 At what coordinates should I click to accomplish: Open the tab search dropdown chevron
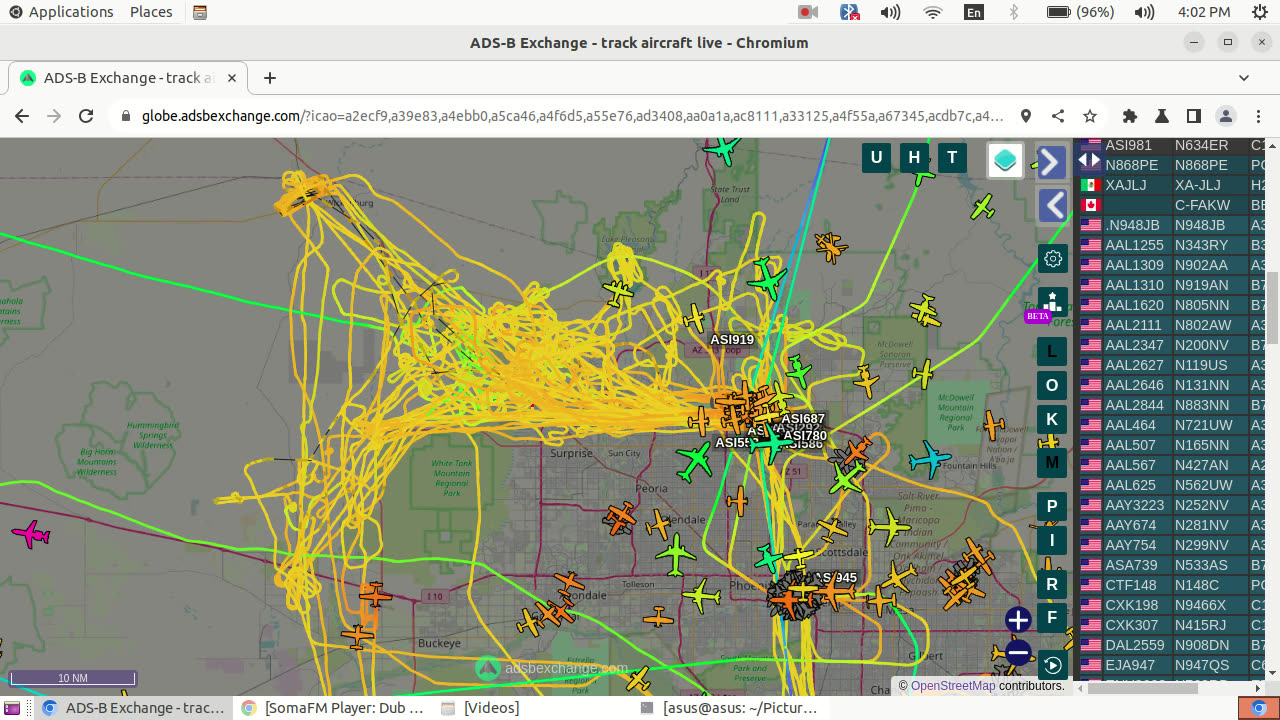(x=1244, y=78)
